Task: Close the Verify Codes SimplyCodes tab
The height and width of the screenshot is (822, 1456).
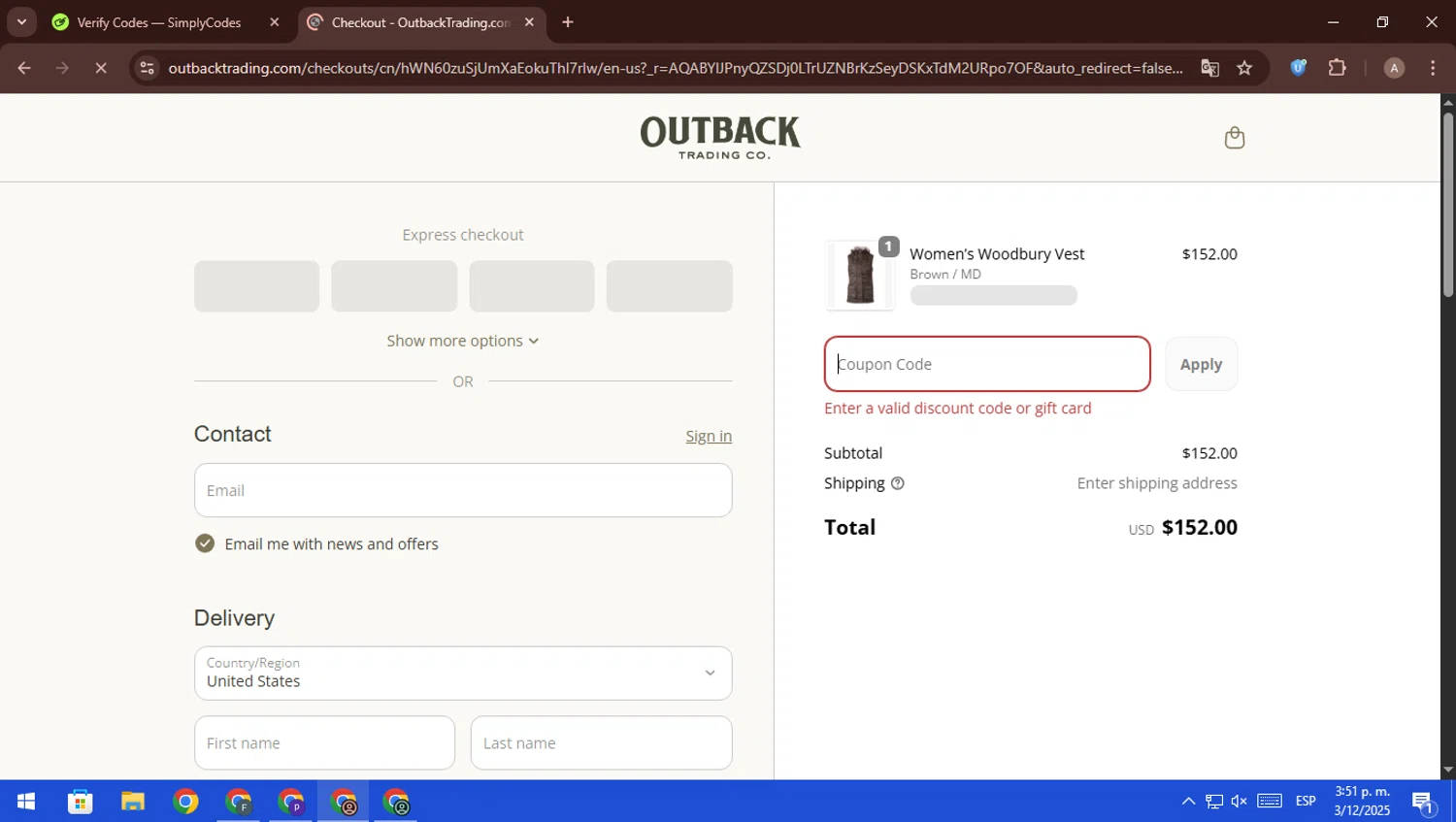Action: (x=274, y=22)
